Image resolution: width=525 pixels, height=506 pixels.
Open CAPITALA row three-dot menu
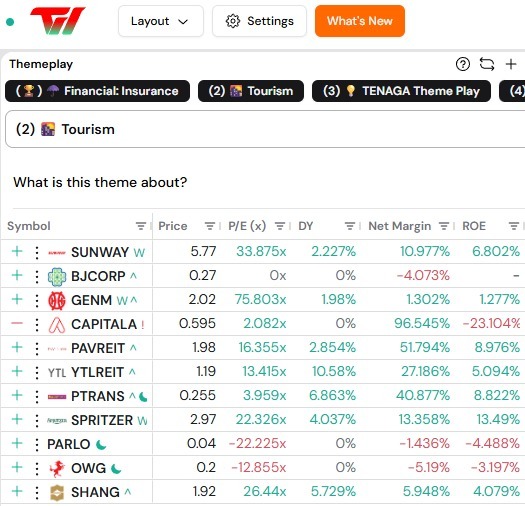(x=37, y=324)
